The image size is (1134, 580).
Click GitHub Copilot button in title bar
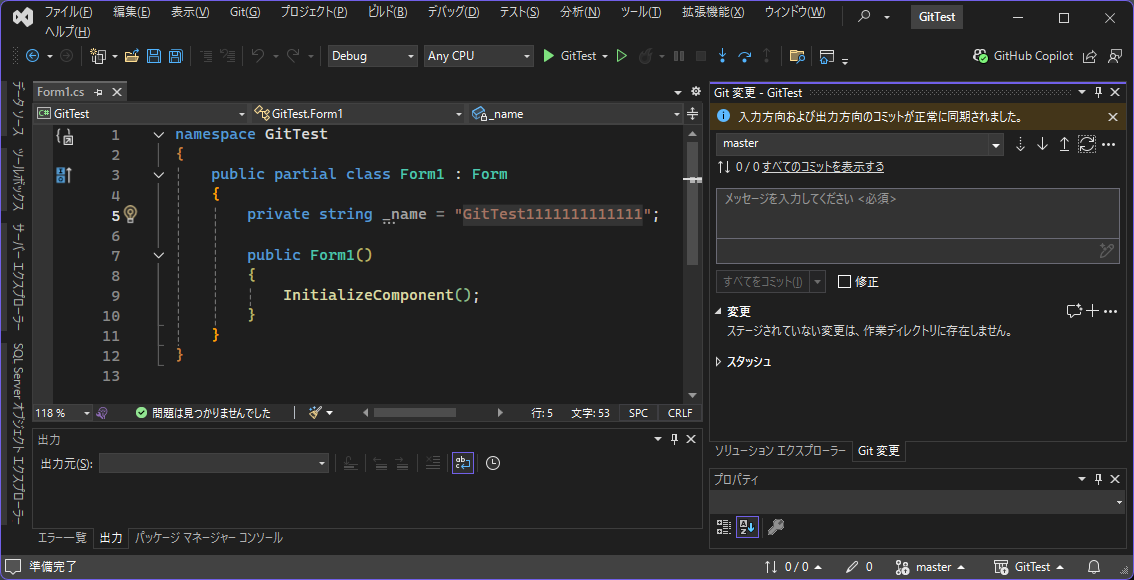tap(1022, 56)
